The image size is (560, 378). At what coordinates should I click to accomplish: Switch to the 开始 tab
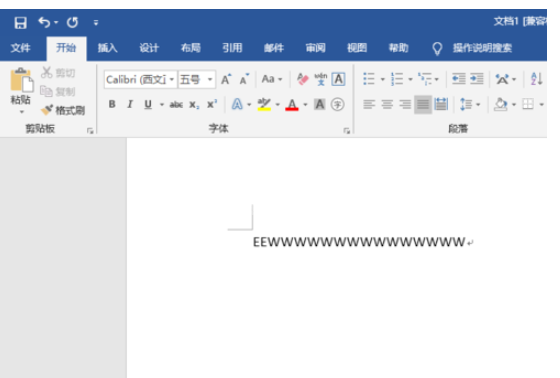[x=66, y=48]
